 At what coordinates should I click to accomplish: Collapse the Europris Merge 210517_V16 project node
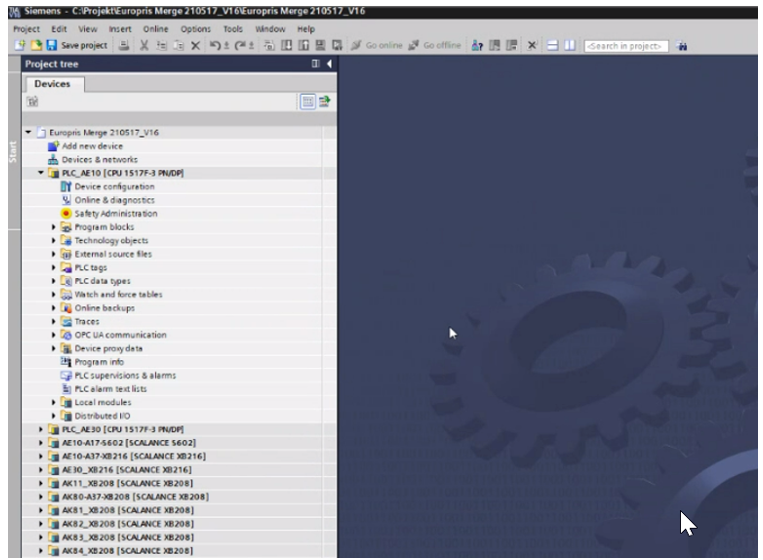pos(28,132)
